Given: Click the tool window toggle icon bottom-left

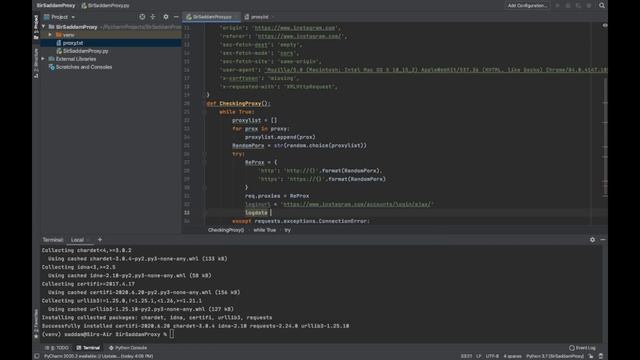Looking at the screenshot, I should (37, 356).
